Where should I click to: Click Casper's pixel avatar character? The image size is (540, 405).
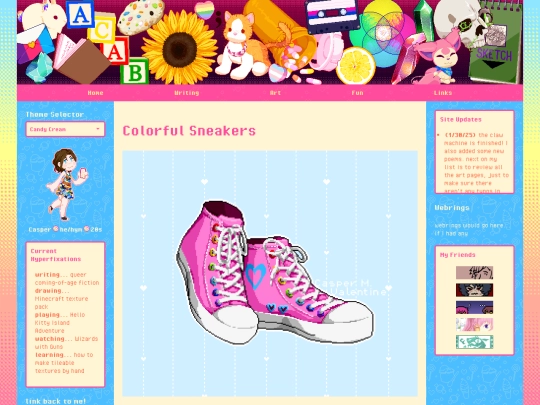[x=67, y=184]
